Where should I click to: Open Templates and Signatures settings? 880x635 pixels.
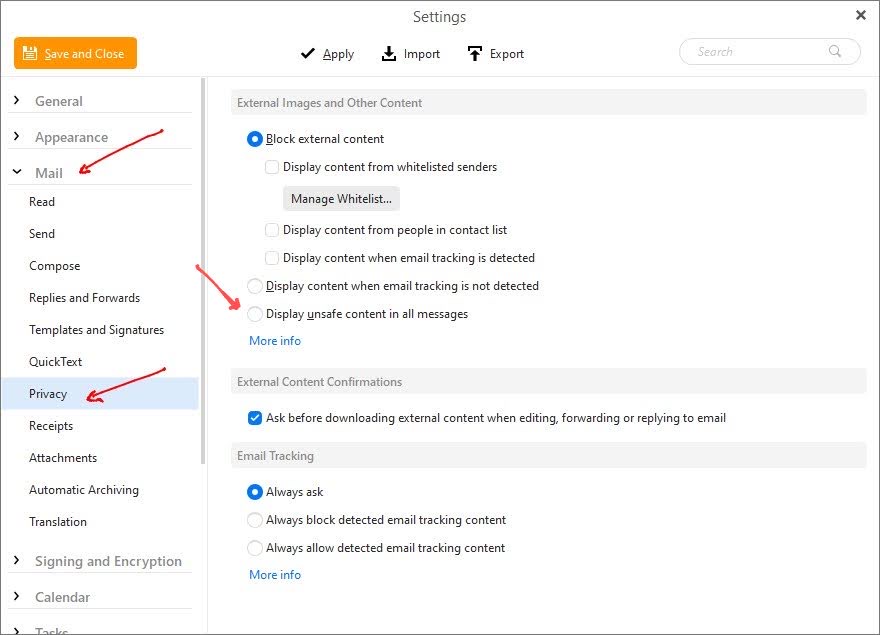tap(97, 330)
